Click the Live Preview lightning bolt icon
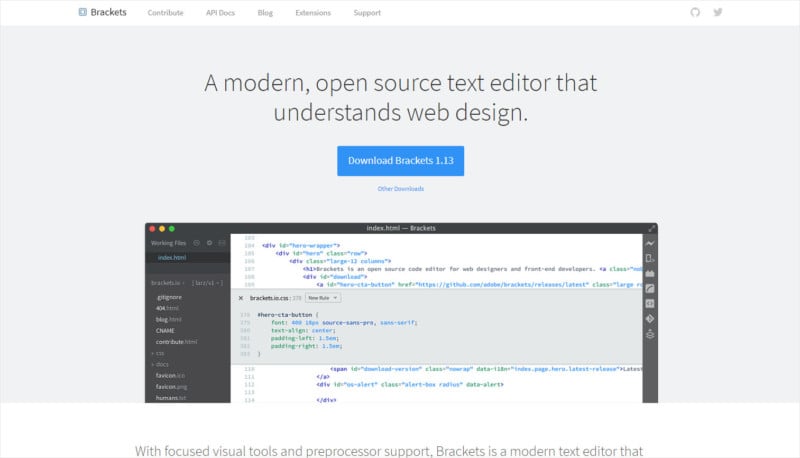The width and height of the screenshot is (800, 458). (x=650, y=243)
